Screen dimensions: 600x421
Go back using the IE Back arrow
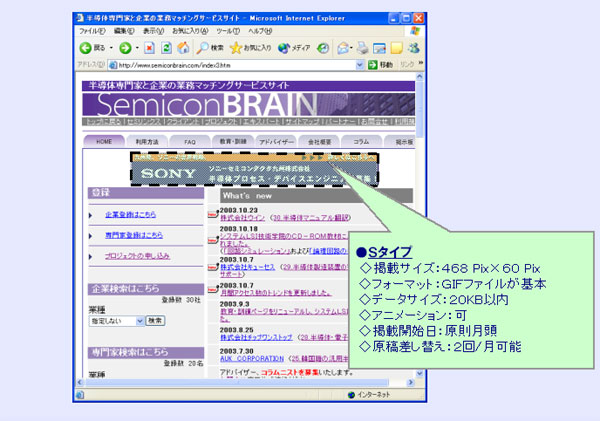coord(85,48)
